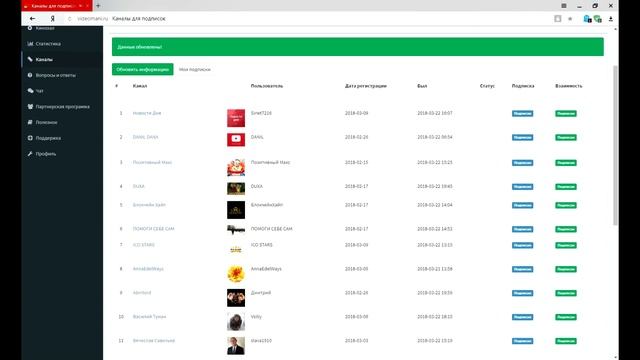Click the page vertical scrollbar thumb
Screen dimensions: 640x360
click(x=615, y=145)
